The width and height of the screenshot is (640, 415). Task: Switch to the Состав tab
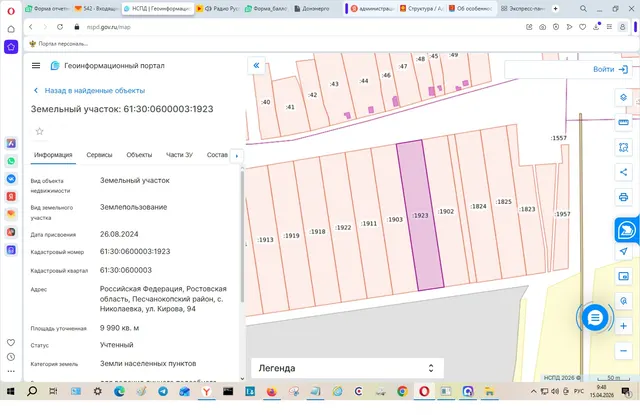(217, 155)
